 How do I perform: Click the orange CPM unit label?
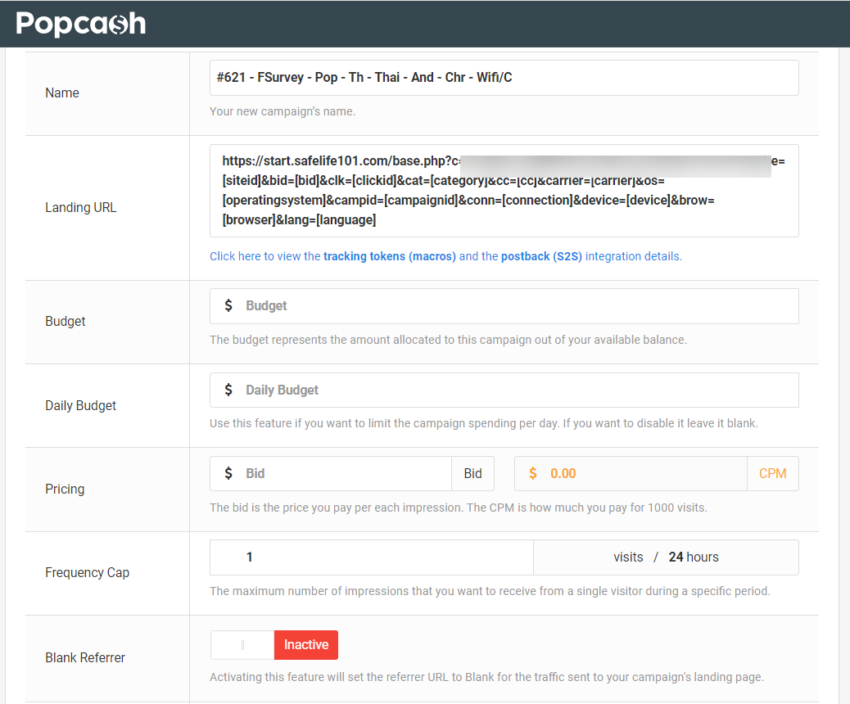(774, 472)
